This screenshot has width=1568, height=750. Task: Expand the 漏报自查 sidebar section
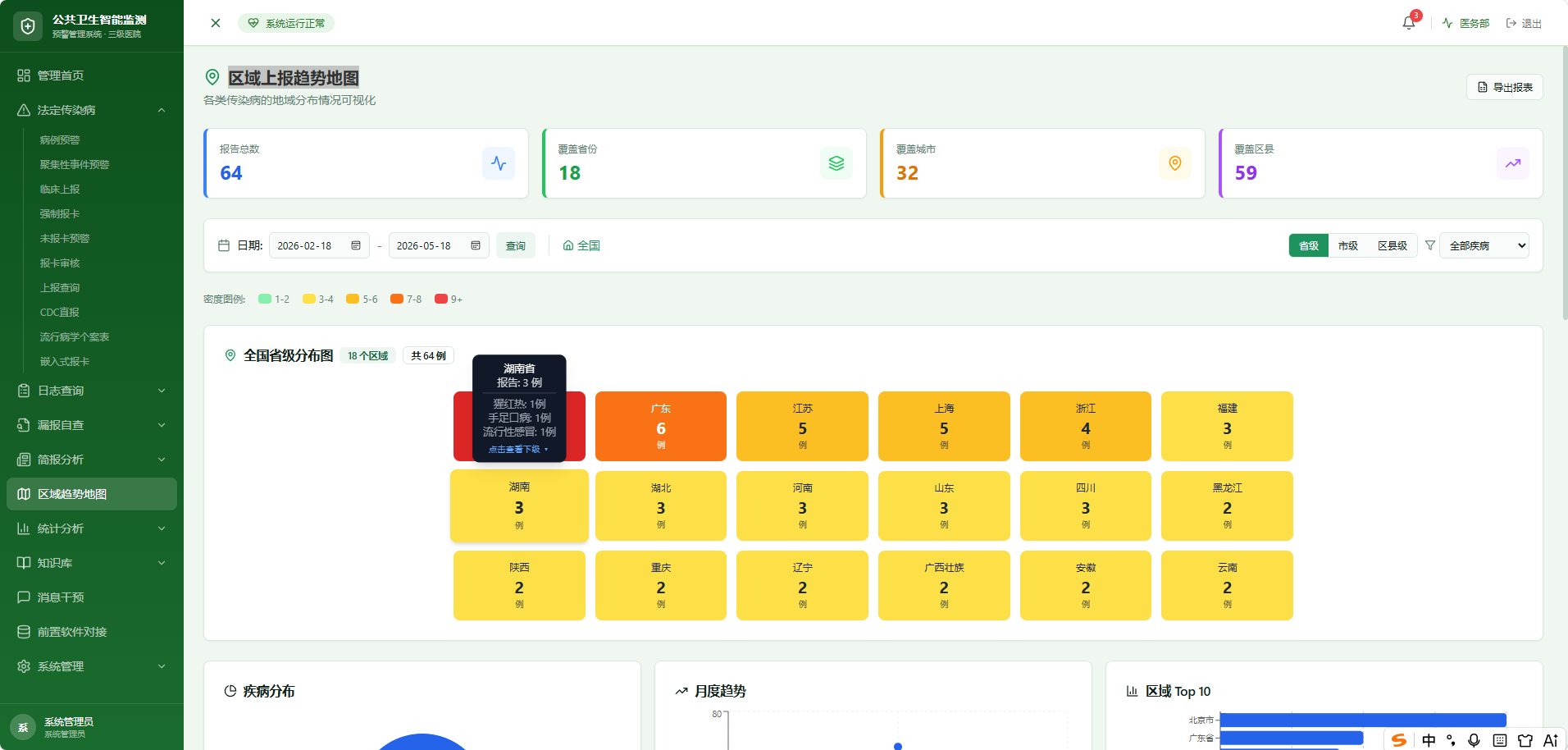click(92, 425)
